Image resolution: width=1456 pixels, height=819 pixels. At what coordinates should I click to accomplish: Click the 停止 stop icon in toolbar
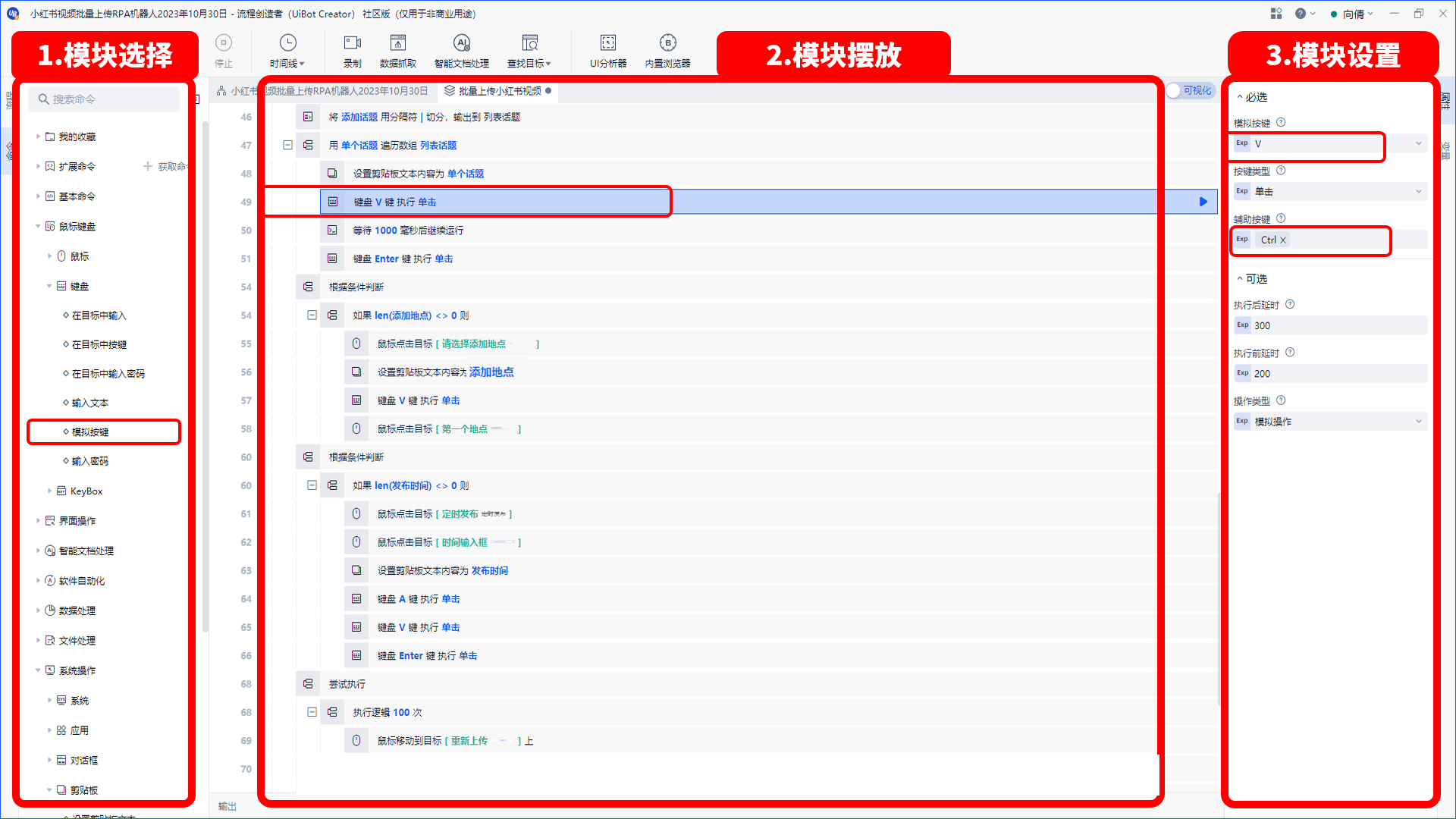click(224, 43)
